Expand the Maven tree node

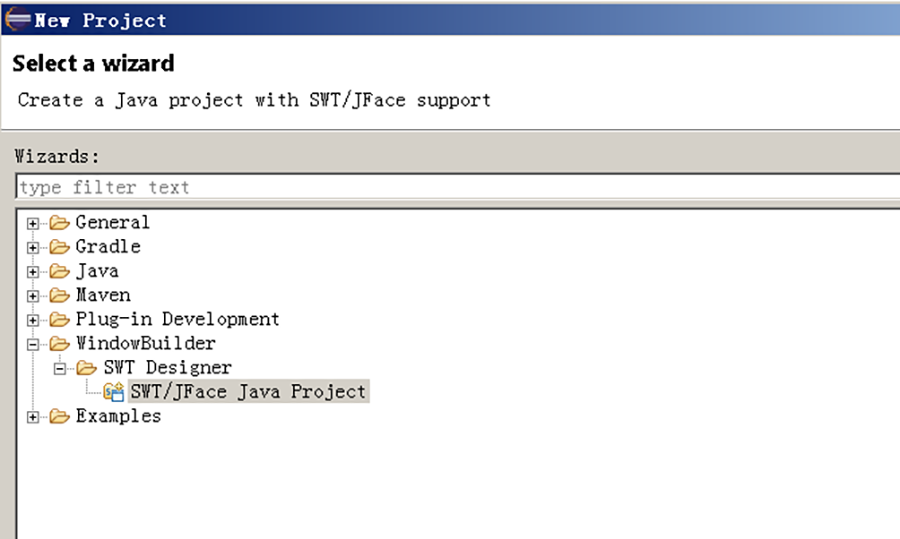click(33, 296)
